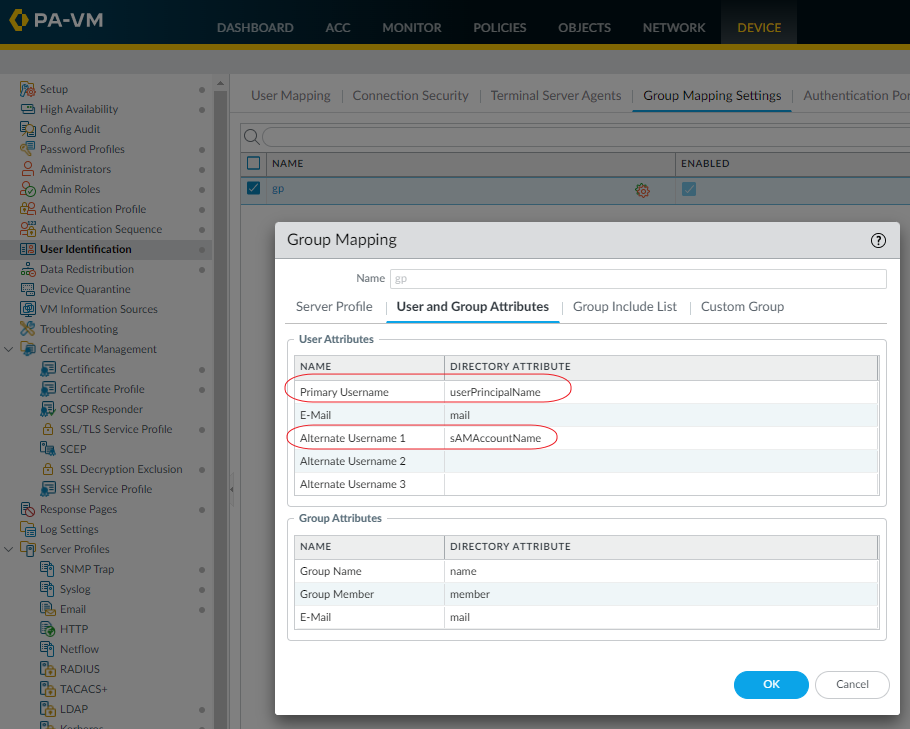The image size is (910, 729).
Task: Switch to Group Include List tab
Action: pos(624,307)
